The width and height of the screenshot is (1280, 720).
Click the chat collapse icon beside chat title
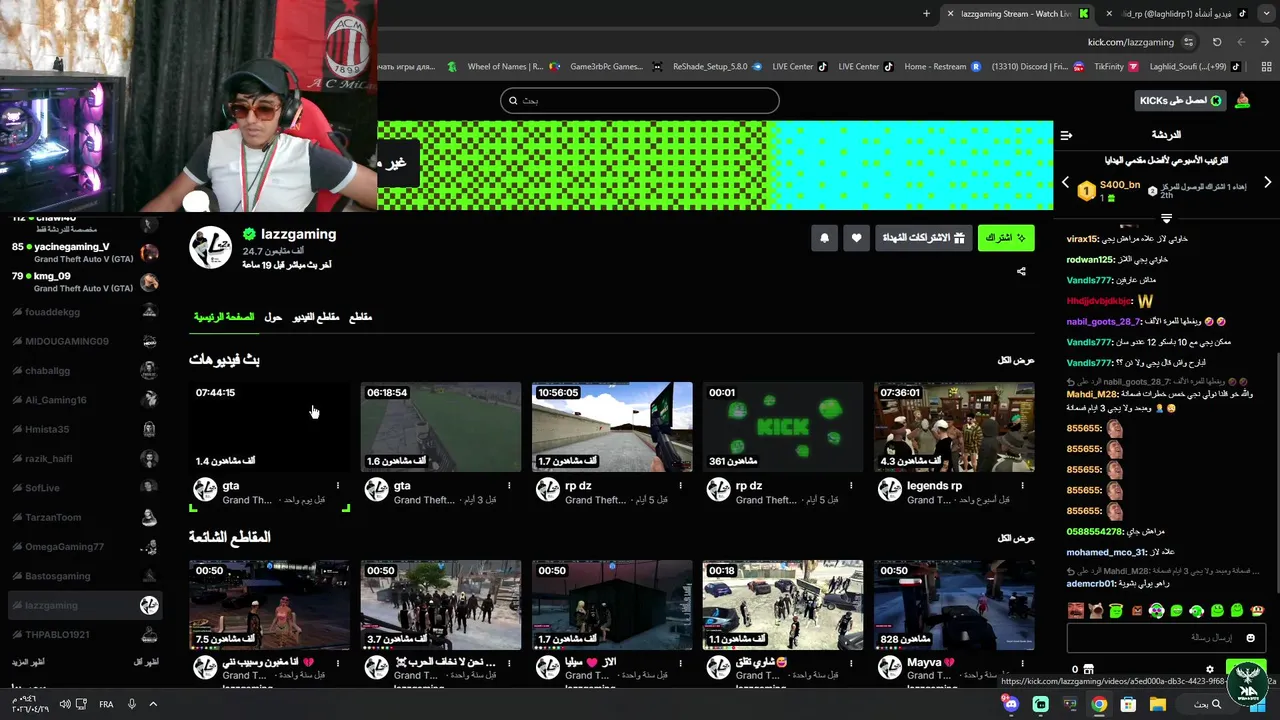1066,135
